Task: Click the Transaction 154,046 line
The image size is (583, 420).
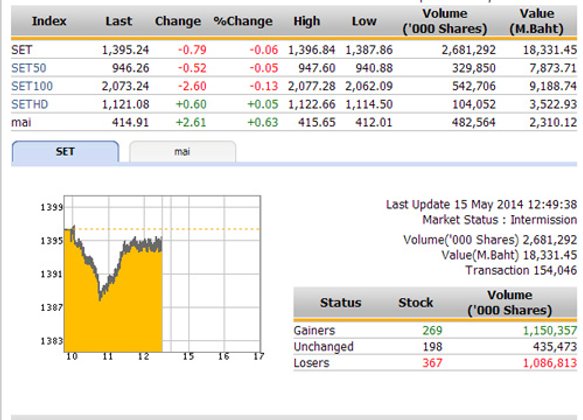Action: [521, 270]
